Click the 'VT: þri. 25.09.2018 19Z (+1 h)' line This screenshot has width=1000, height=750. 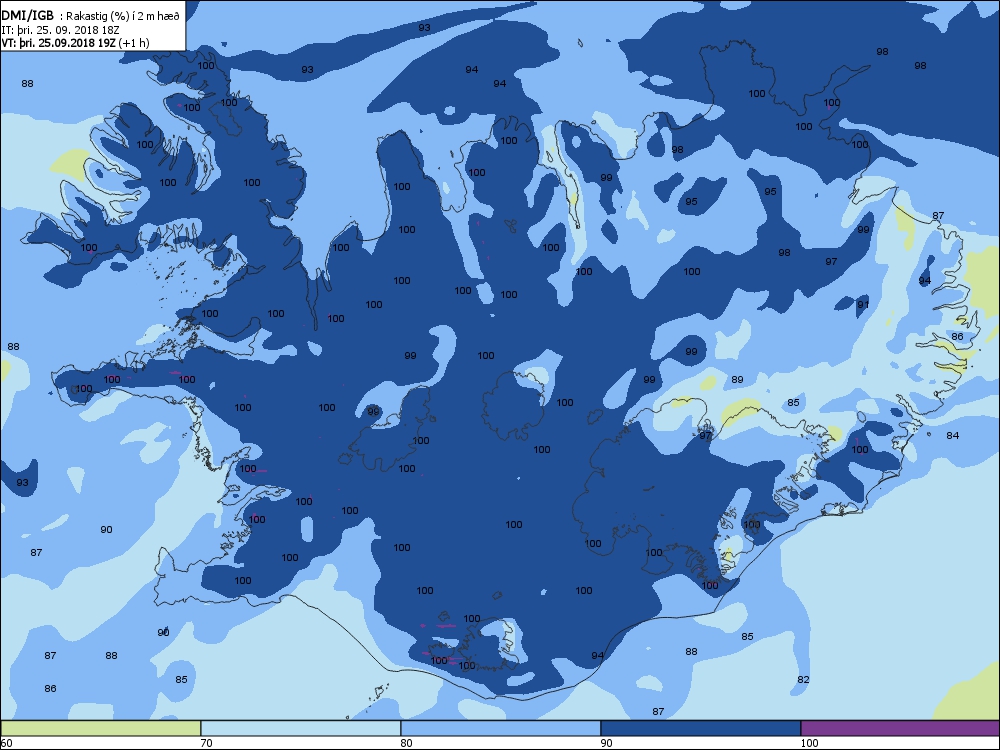pyautogui.click(x=75, y=43)
